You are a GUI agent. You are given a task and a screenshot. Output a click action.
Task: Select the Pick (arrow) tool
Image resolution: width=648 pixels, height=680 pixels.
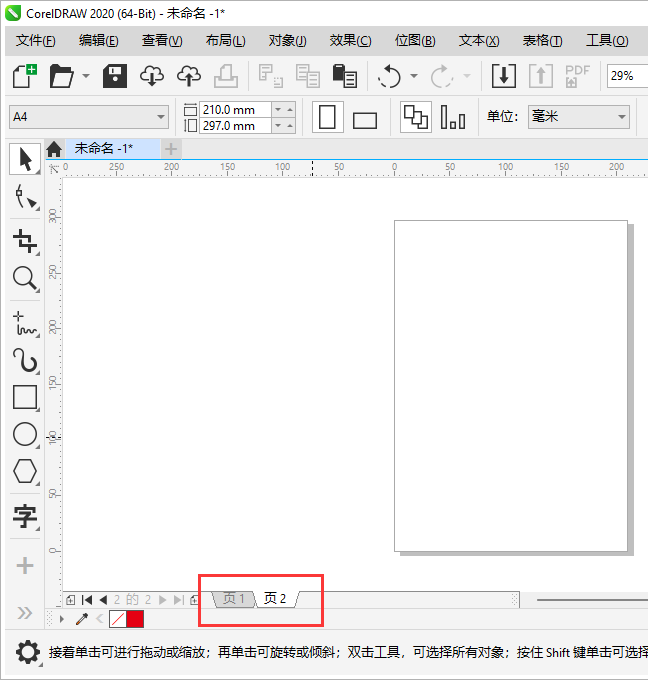pyautogui.click(x=25, y=158)
